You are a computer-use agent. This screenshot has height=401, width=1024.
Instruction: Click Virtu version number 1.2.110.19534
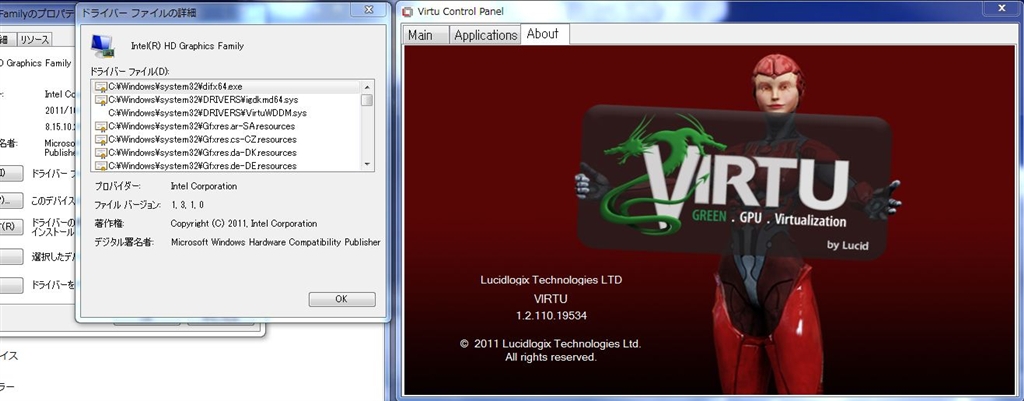551,316
